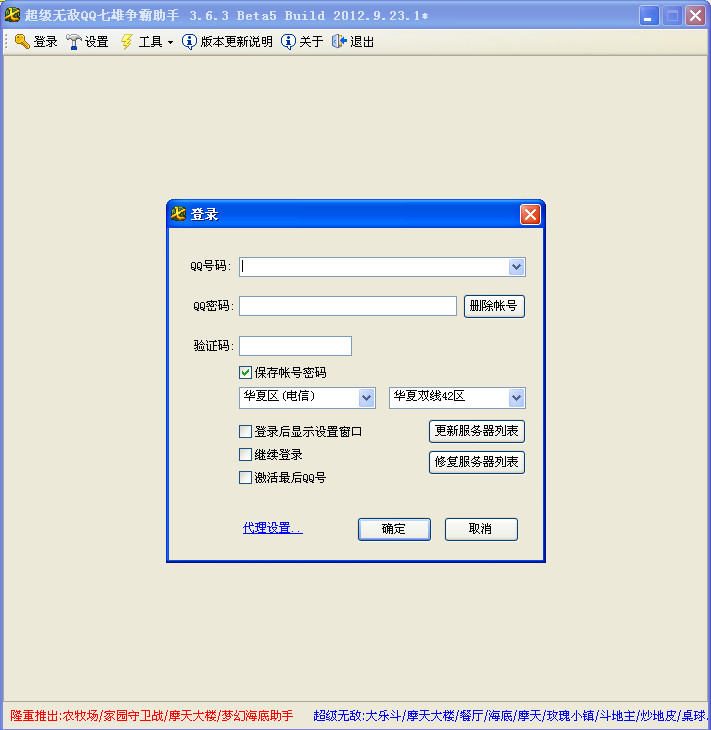This screenshot has width=711, height=730.
Task: Expand the QQ号码 dropdown arrow
Action: (x=516, y=267)
